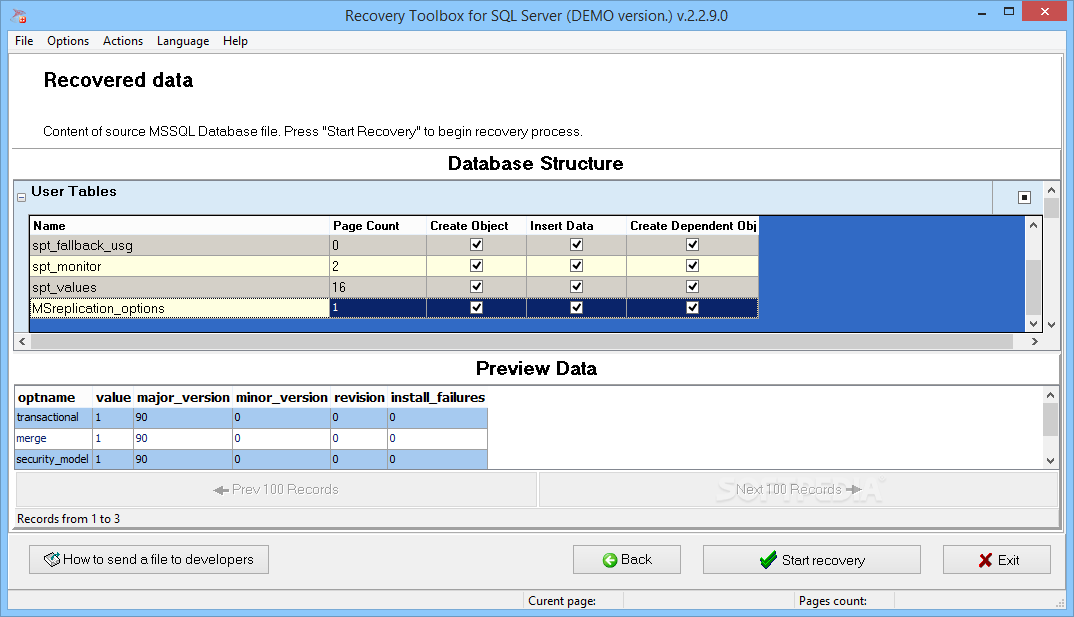Toggle Create Dependent Obj for spt_values
Viewport: 1074px width, 617px height.
(692, 286)
